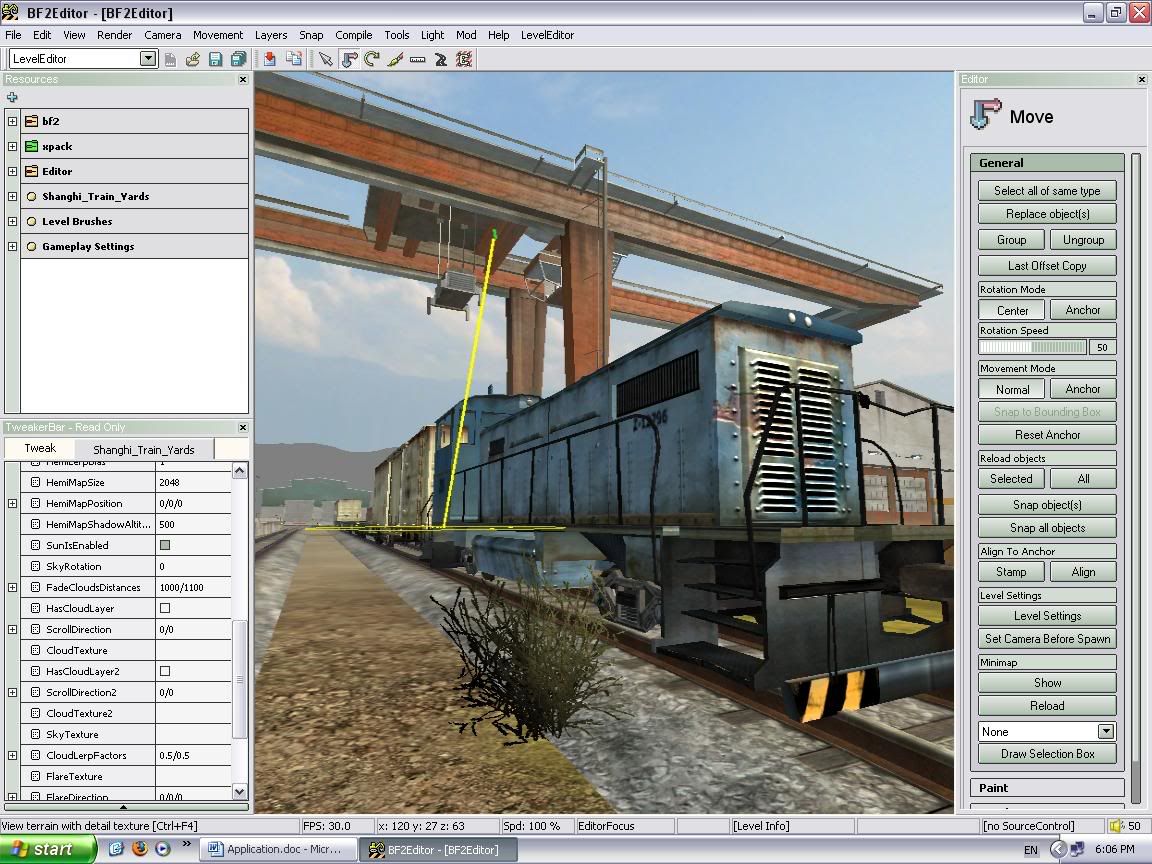Open Firefox from quick launch
1152x864 pixels.
click(140, 849)
